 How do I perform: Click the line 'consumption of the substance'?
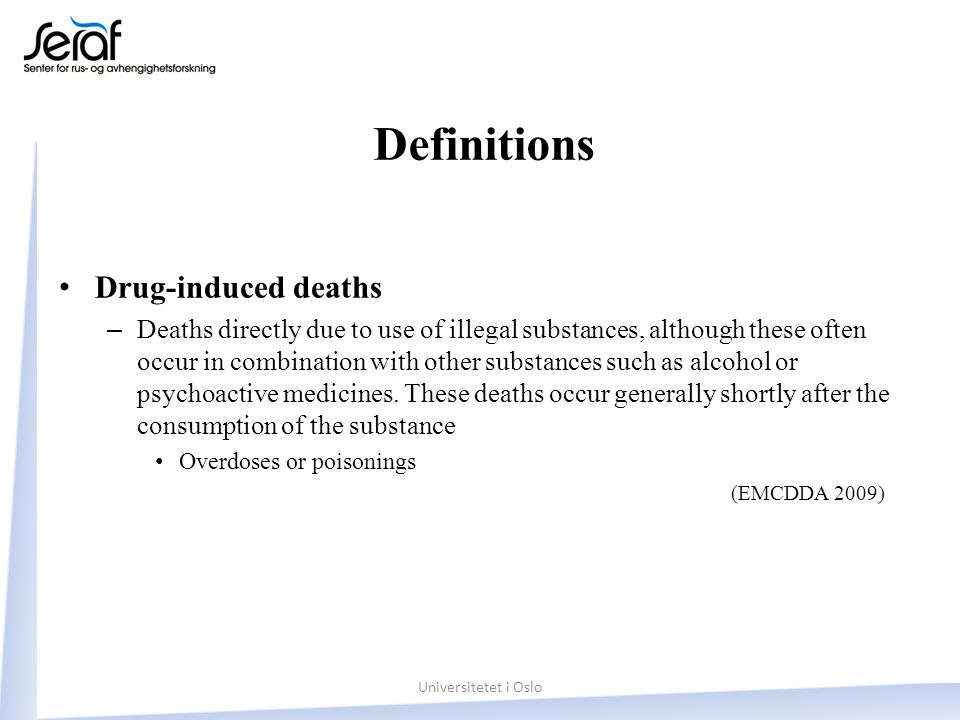coord(296,426)
